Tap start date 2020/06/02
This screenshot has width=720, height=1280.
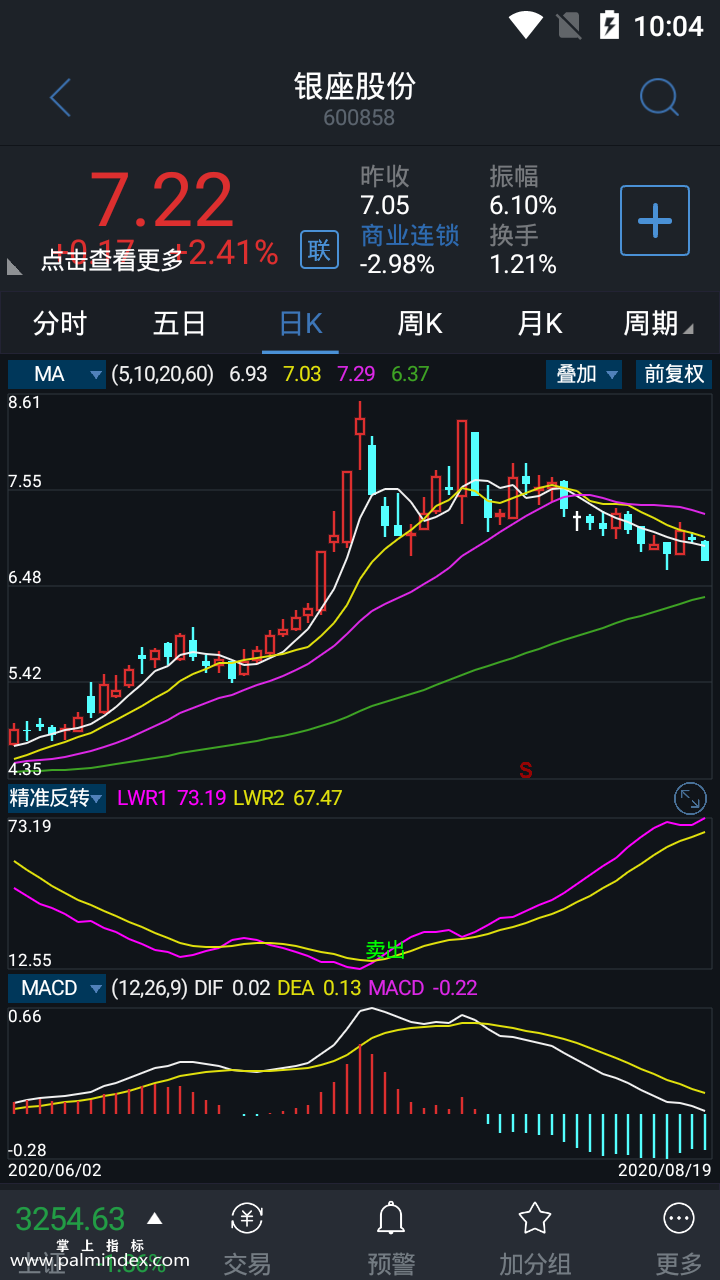55,1169
